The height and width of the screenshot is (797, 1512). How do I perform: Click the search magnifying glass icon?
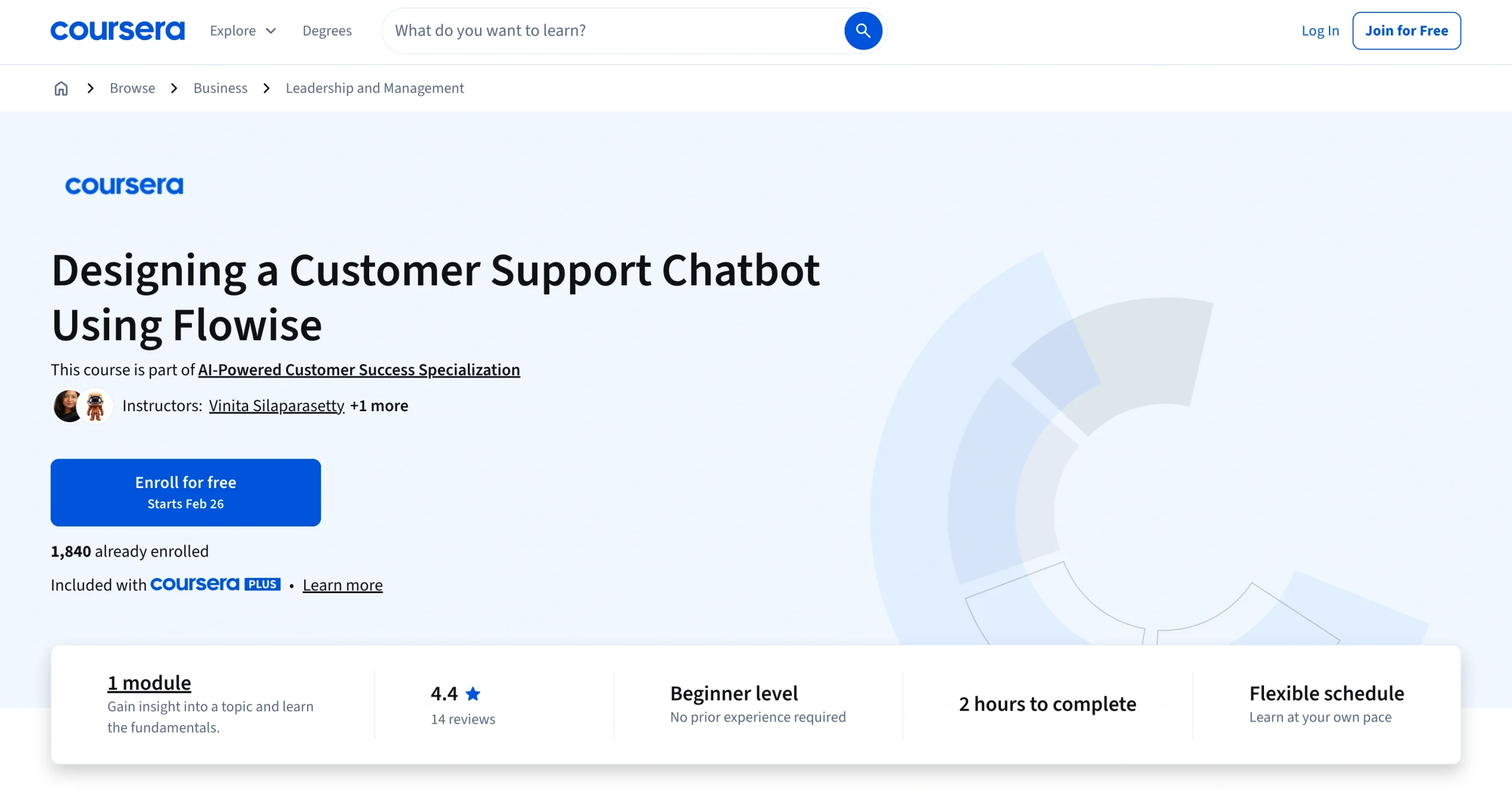click(x=863, y=30)
